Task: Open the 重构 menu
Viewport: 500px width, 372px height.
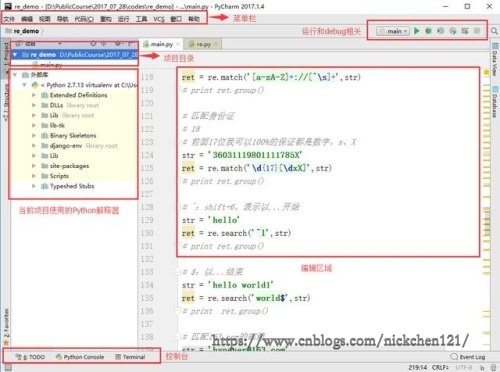Action: (x=106, y=19)
